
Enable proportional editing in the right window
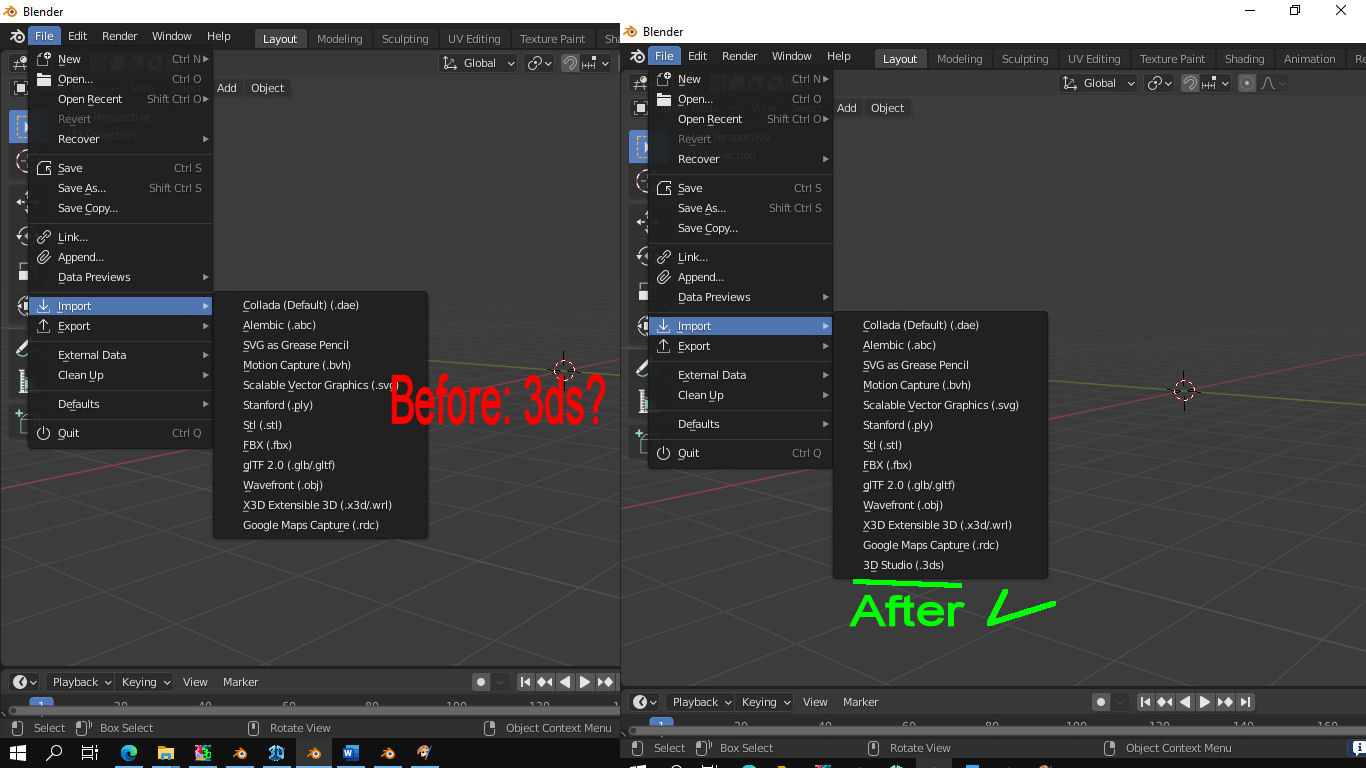tap(1247, 83)
